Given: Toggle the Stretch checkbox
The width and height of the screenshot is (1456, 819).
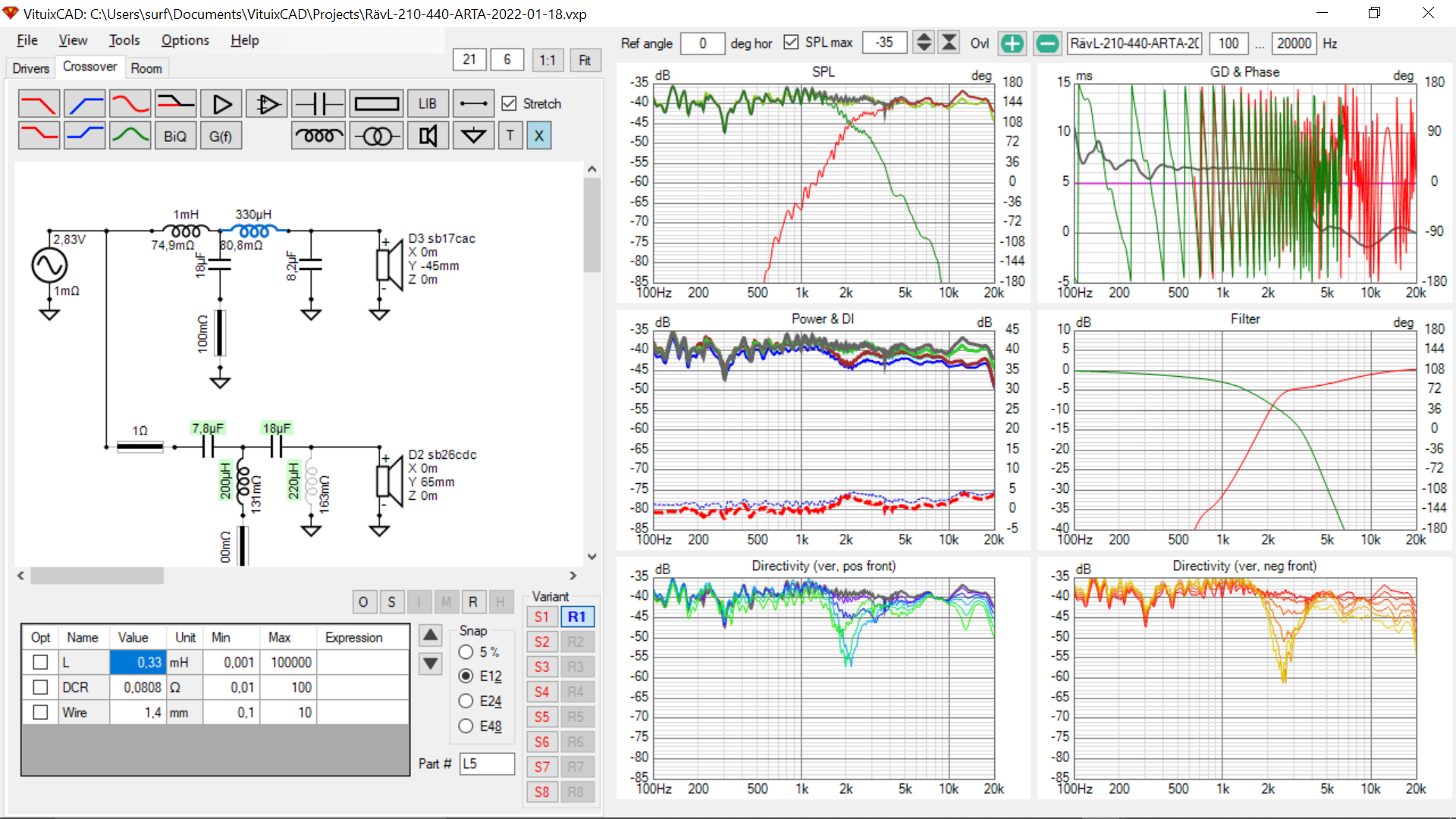Looking at the screenshot, I should [510, 104].
